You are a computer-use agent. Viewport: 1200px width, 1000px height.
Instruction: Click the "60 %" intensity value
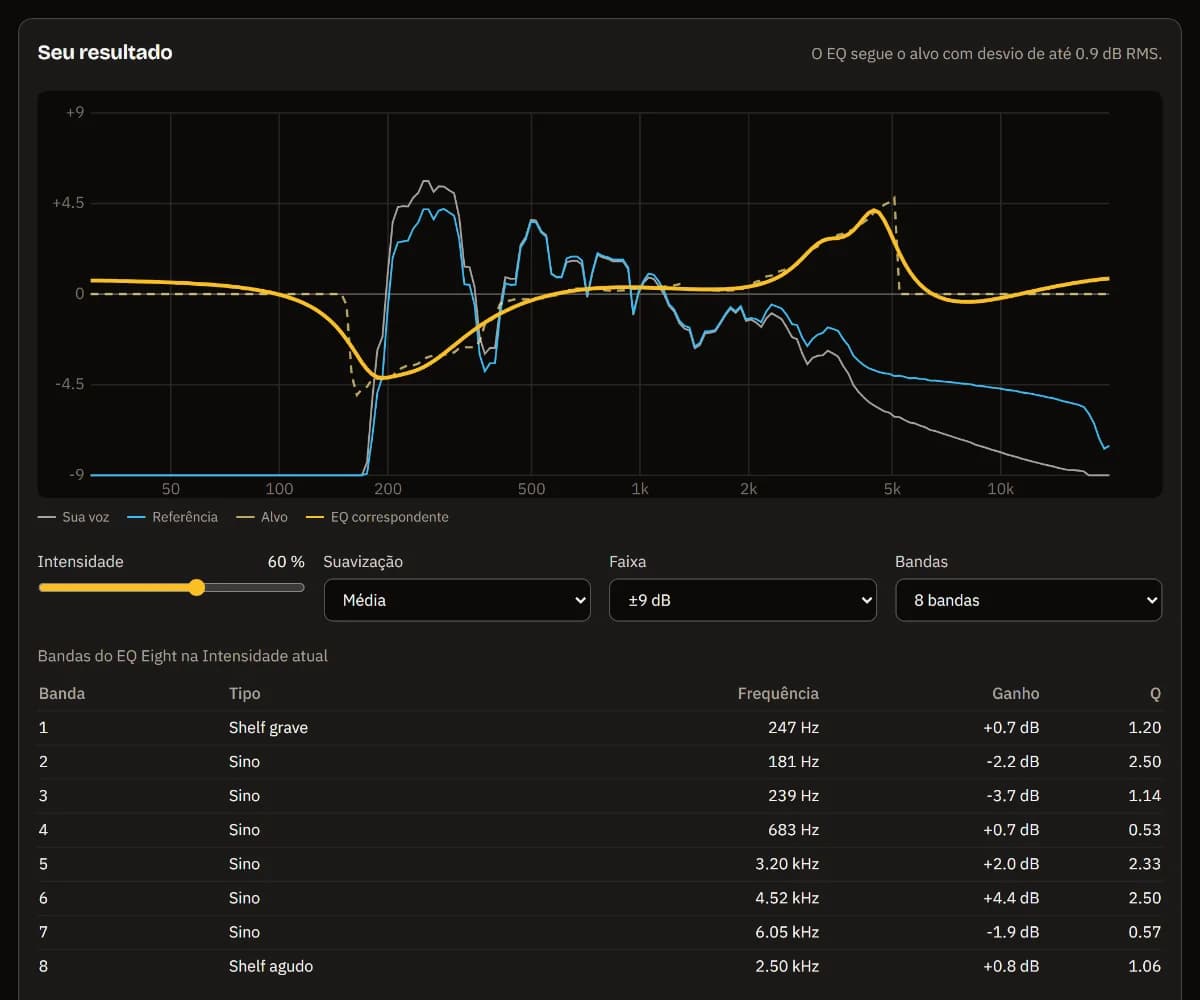[286, 562]
